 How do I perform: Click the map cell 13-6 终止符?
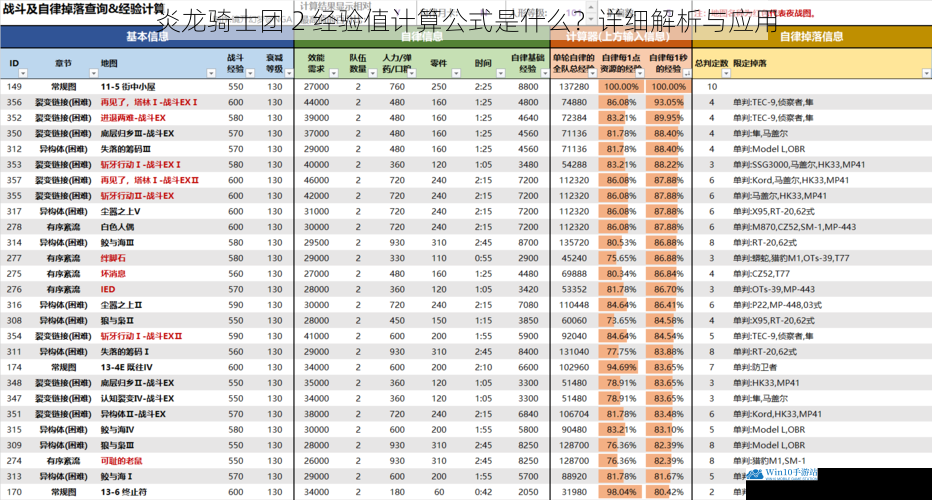coord(124,492)
